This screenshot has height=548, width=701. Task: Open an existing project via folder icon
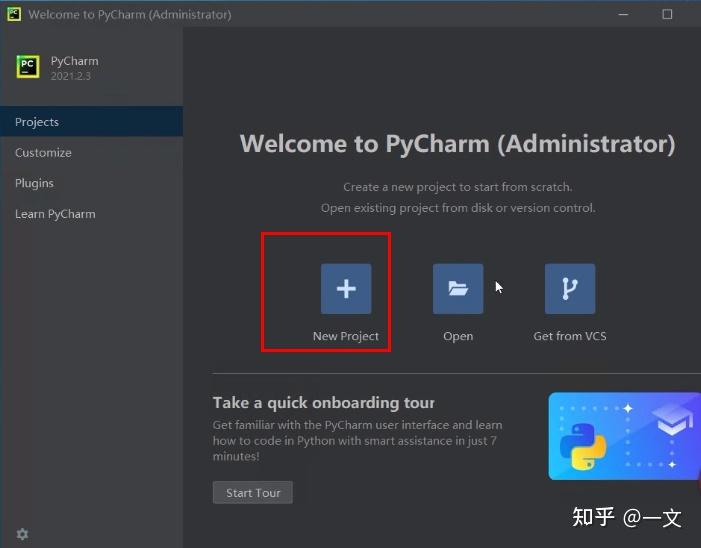458,288
